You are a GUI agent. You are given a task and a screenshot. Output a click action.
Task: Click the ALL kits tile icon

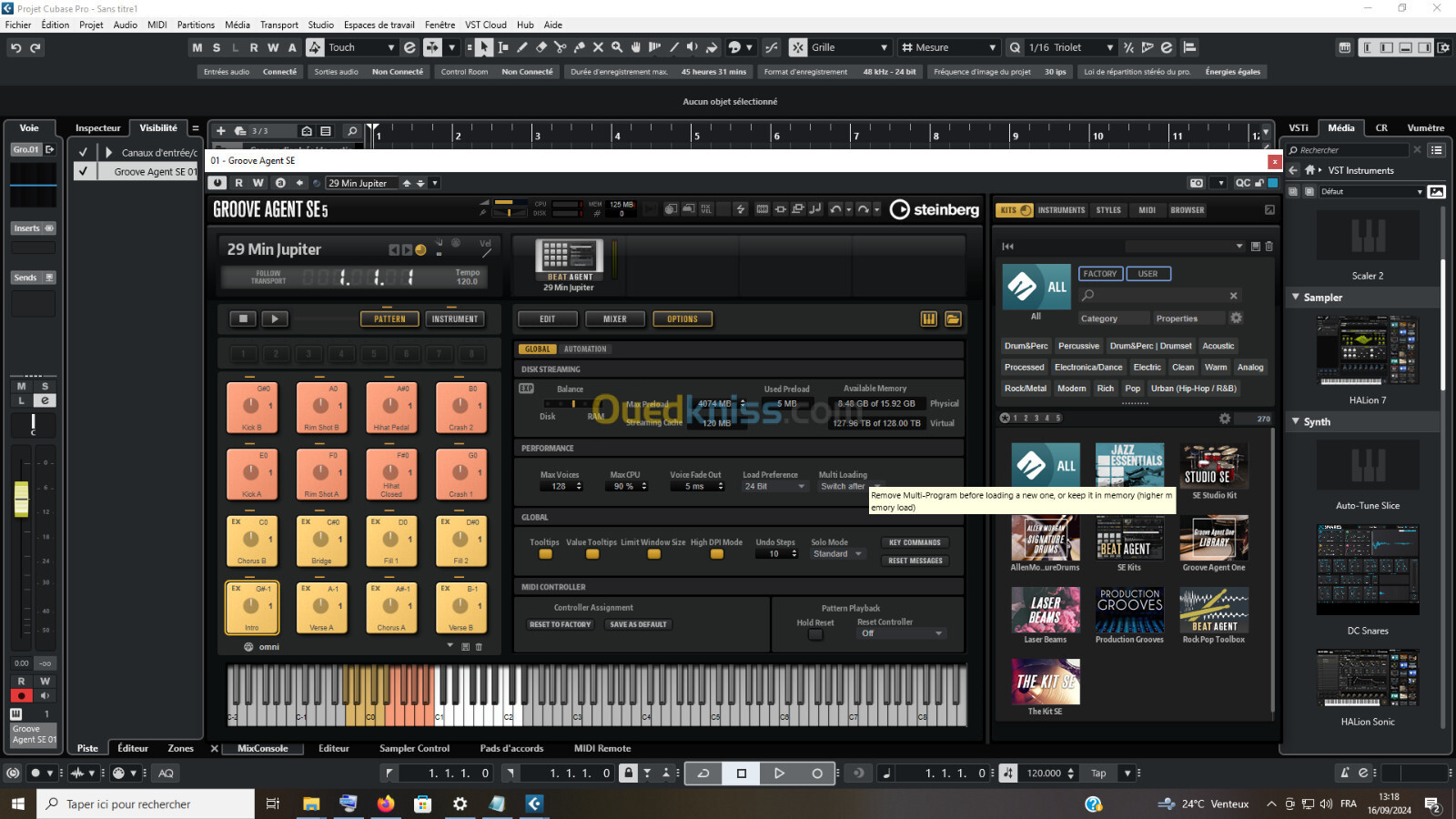[1036, 288]
